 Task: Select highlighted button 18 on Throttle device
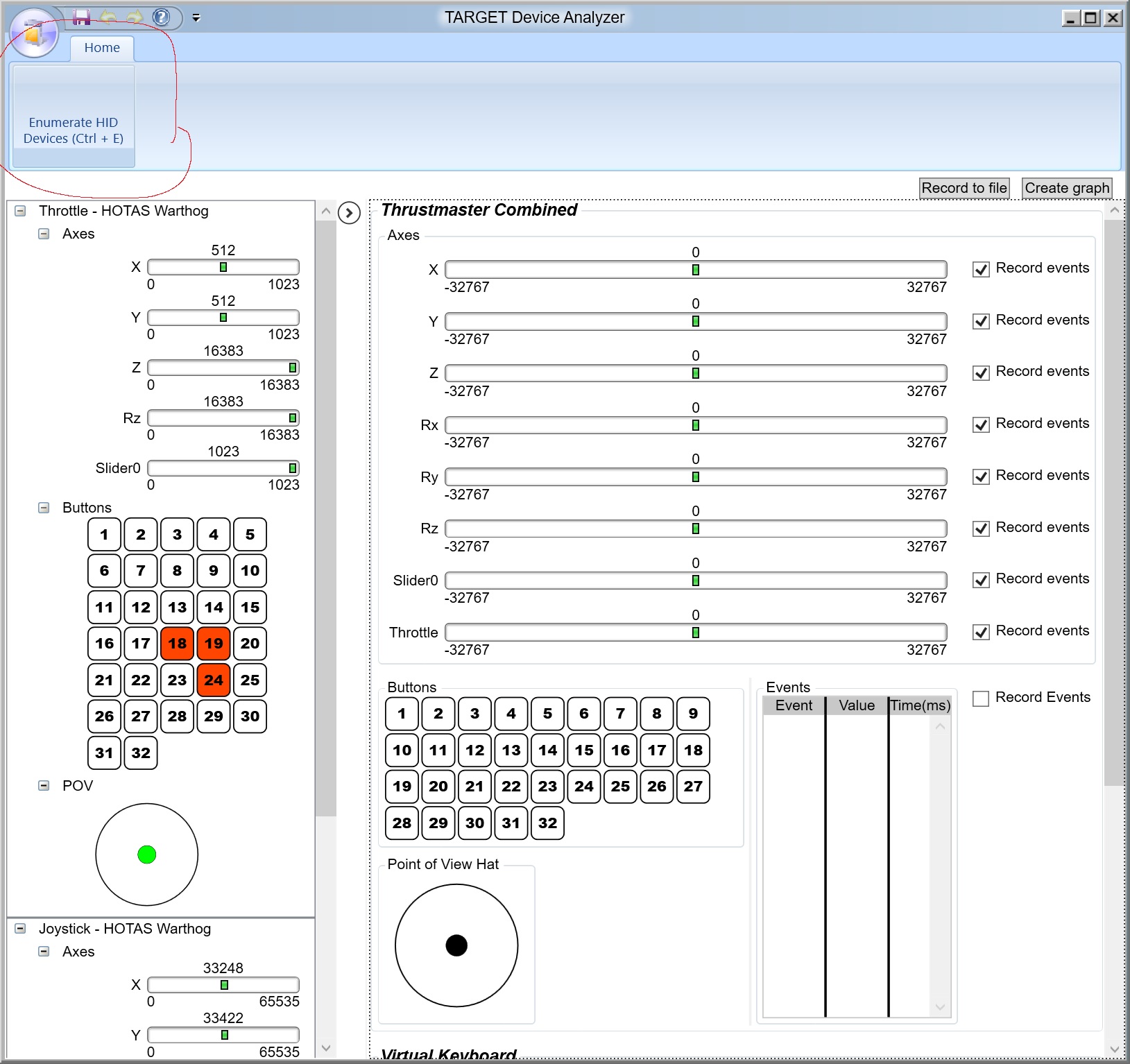(x=177, y=644)
